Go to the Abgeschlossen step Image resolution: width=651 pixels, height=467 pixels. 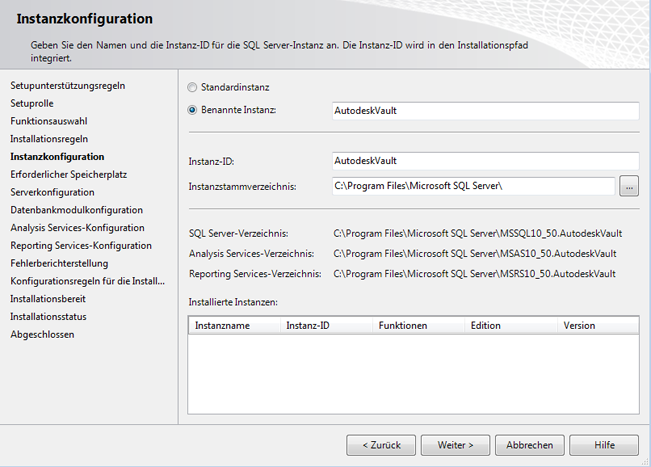(x=42, y=335)
